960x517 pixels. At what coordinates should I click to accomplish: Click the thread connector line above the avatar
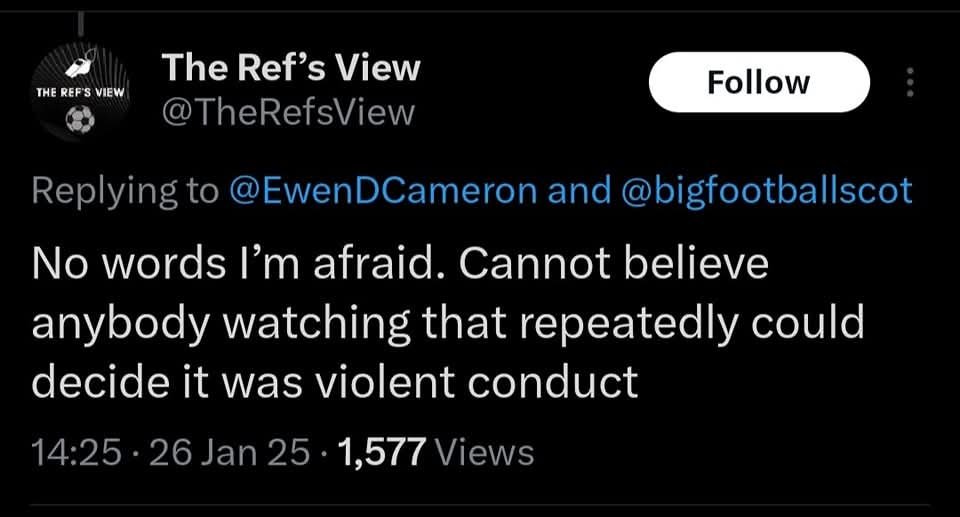[x=80, y=25]
